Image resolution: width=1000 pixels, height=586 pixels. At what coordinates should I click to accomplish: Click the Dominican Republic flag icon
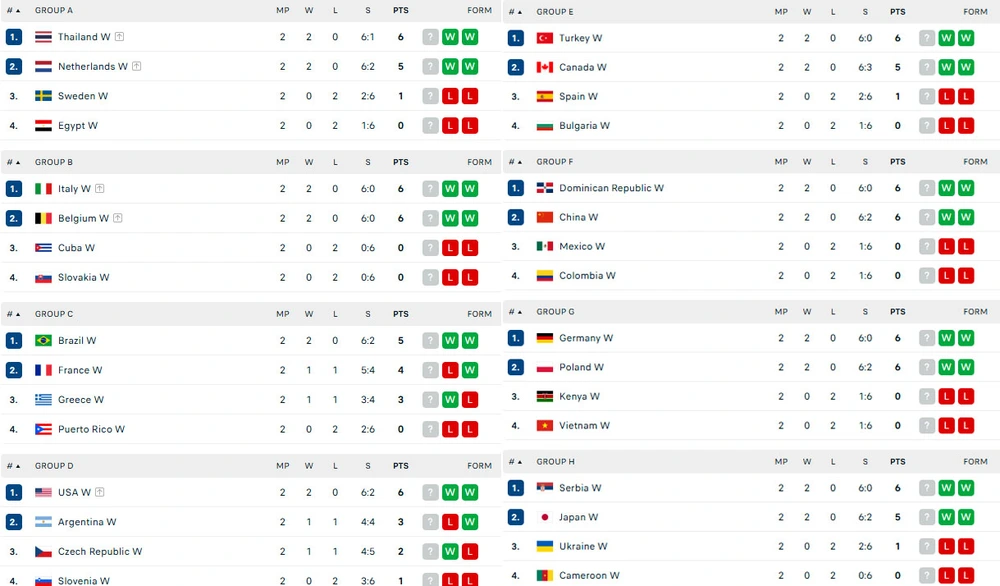(x=545, y=188)
